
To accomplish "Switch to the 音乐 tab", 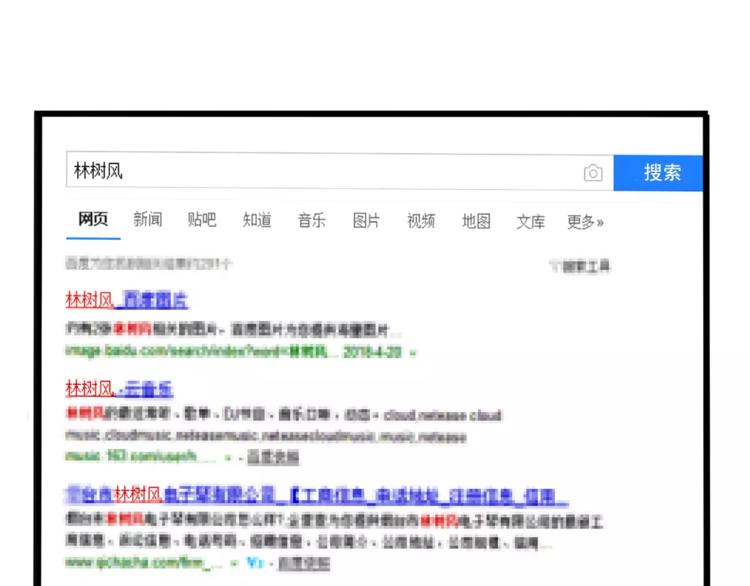I will tap(311, 221).
